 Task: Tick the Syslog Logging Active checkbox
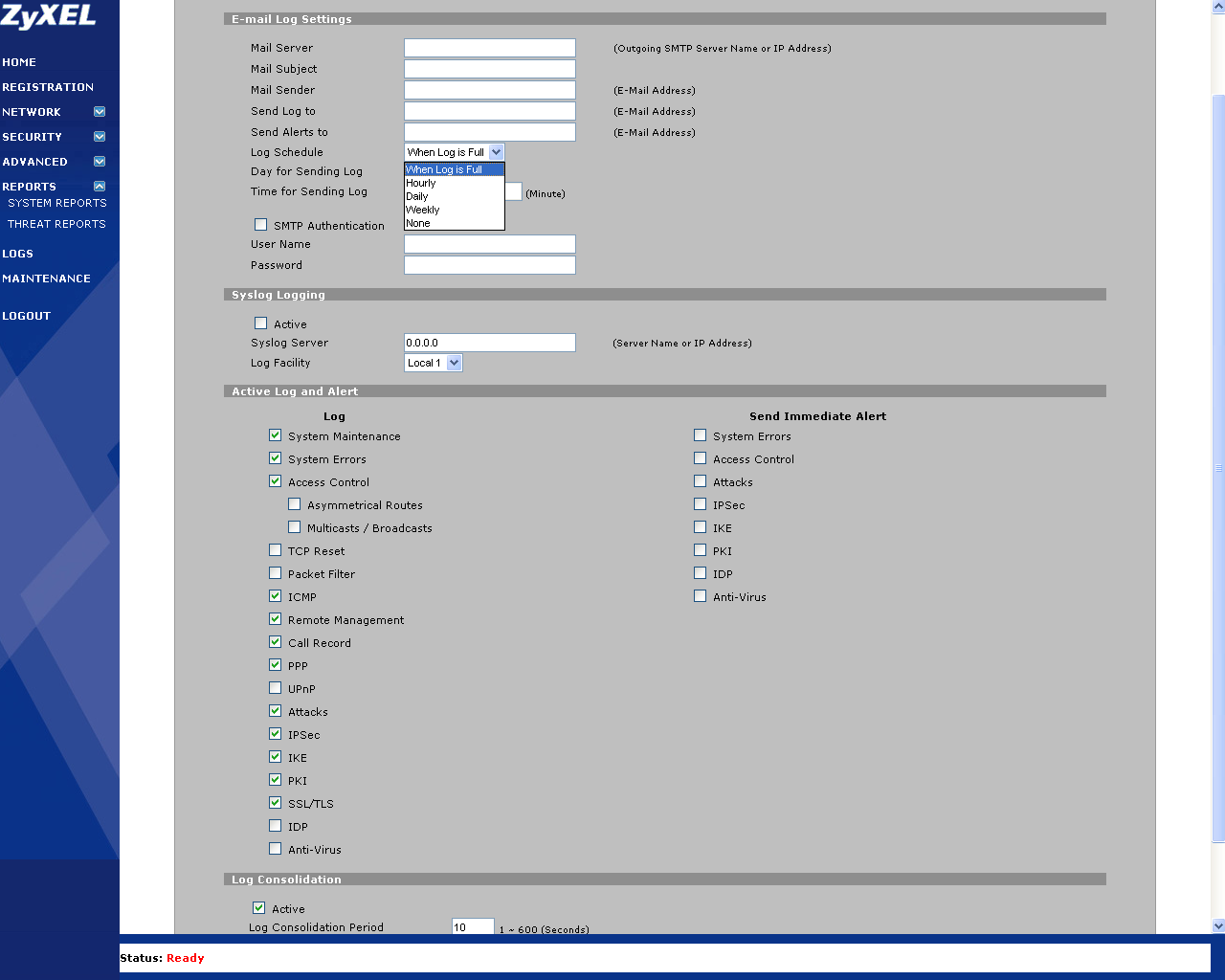(260, 323)
